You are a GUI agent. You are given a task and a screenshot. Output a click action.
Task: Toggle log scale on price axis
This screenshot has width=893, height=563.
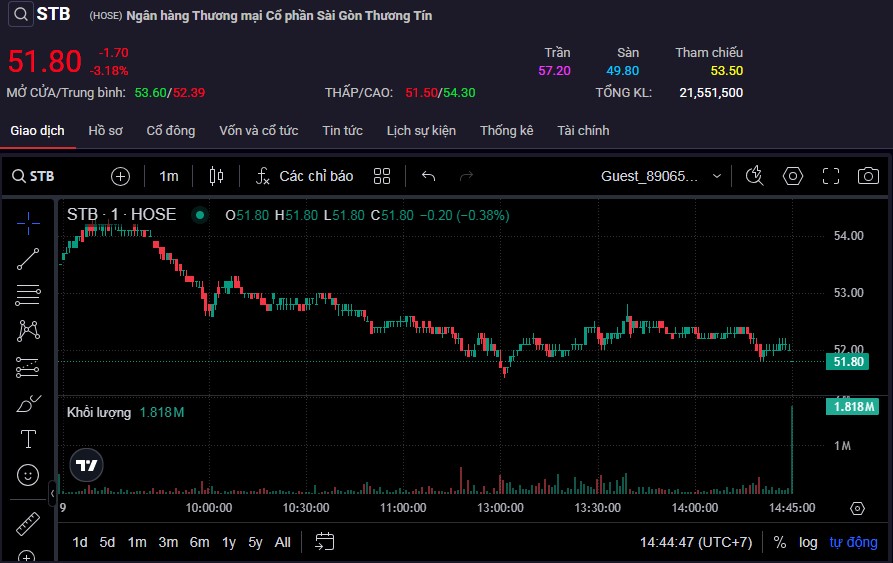(x=808, y=542)
